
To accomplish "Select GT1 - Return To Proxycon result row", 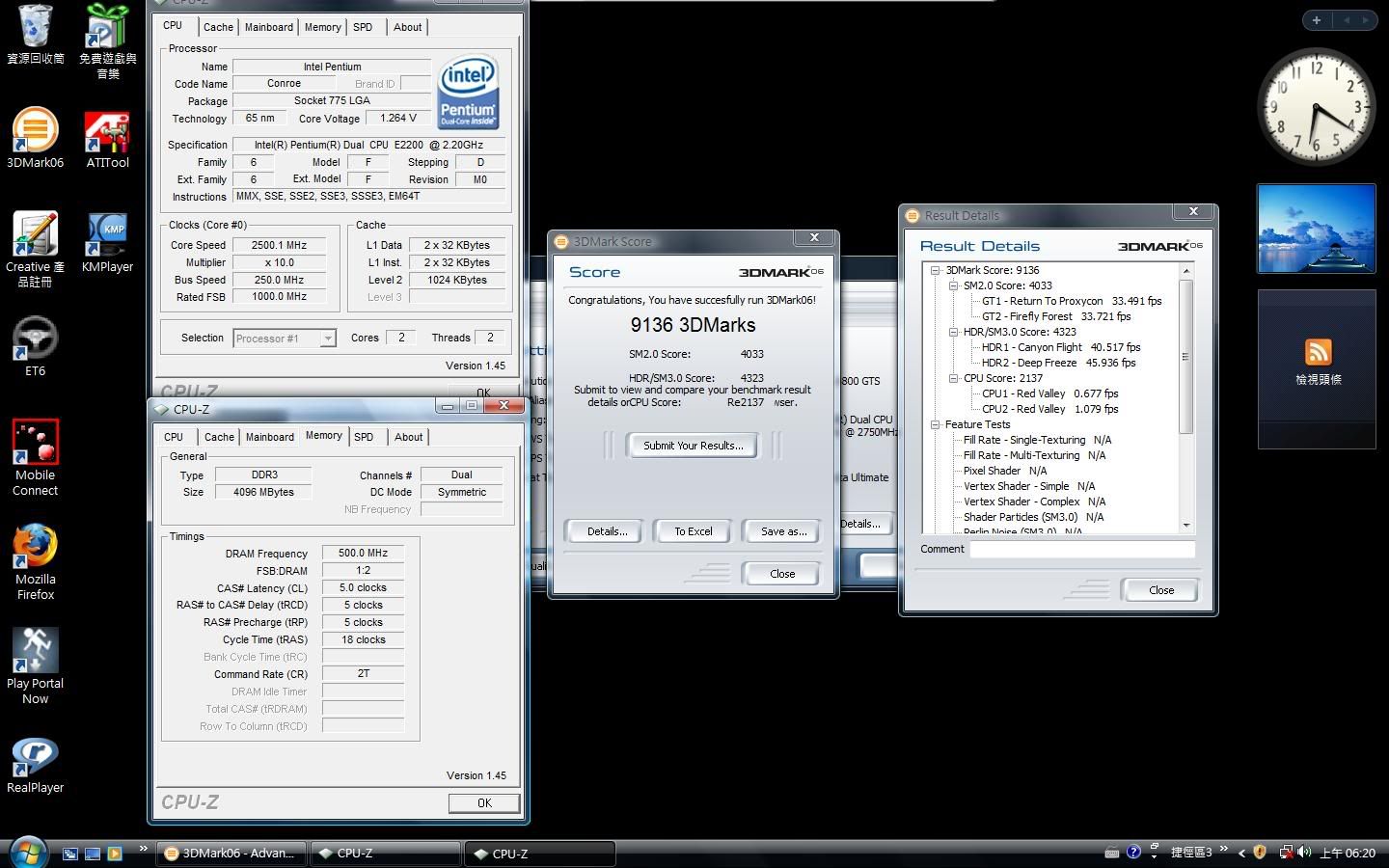I will (x=1072, y=301).
